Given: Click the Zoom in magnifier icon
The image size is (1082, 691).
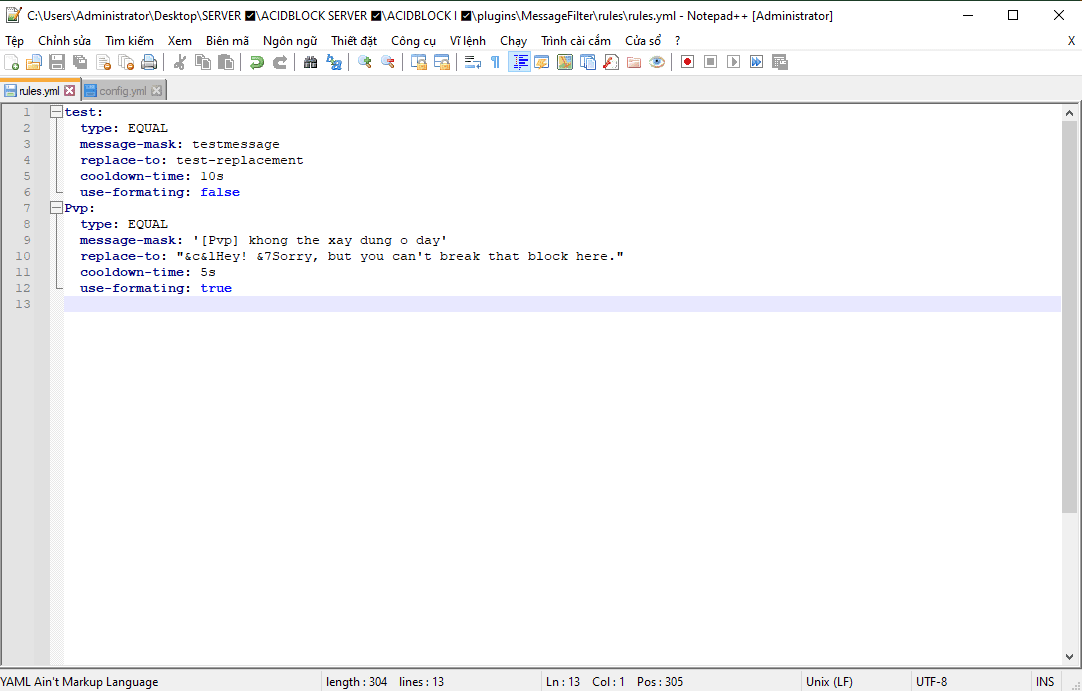Looking at the screenshot, I should pyautogui.click(x=365, y=62).
